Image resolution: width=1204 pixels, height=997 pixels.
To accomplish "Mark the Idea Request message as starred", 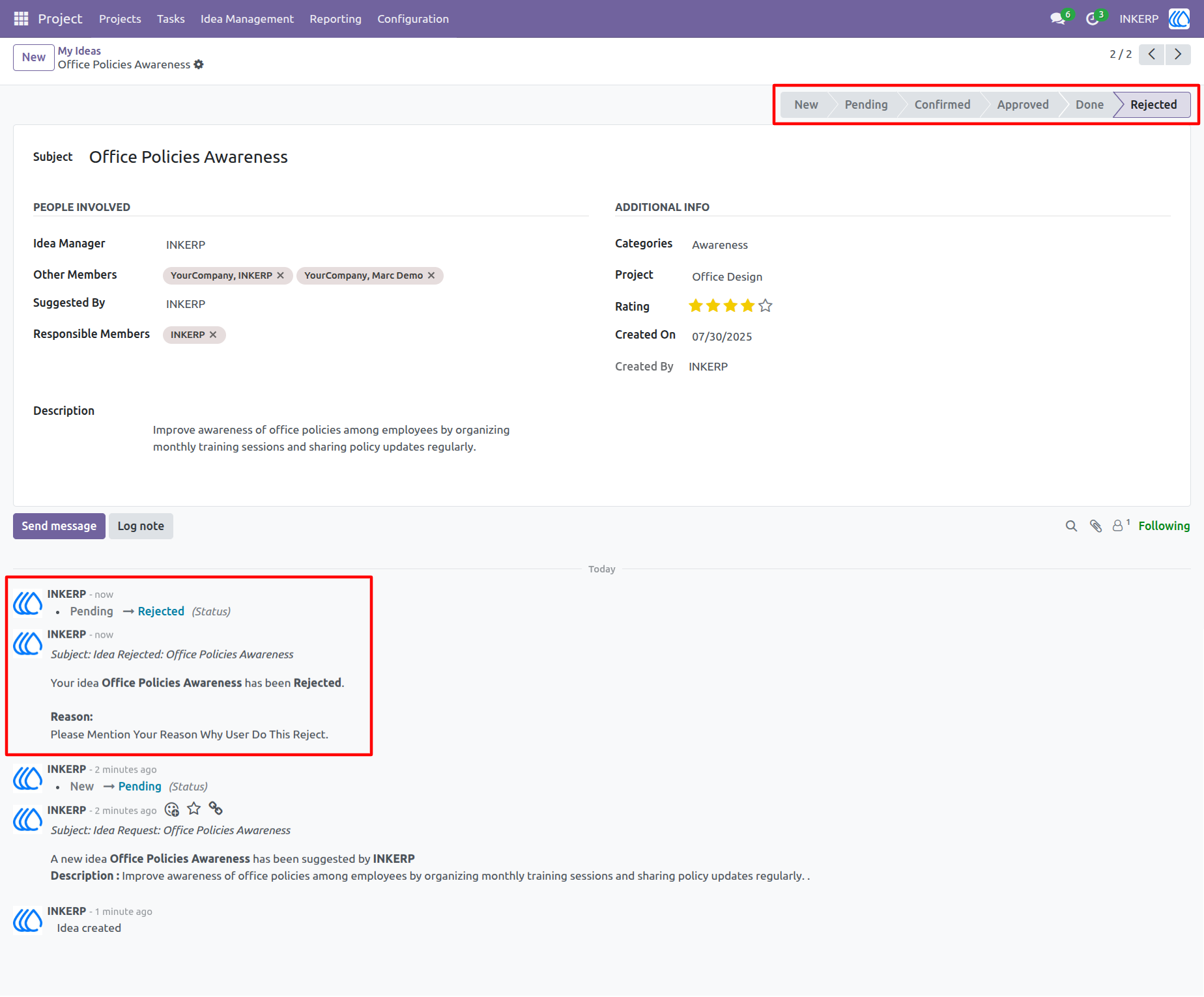I will coord(194,809).
